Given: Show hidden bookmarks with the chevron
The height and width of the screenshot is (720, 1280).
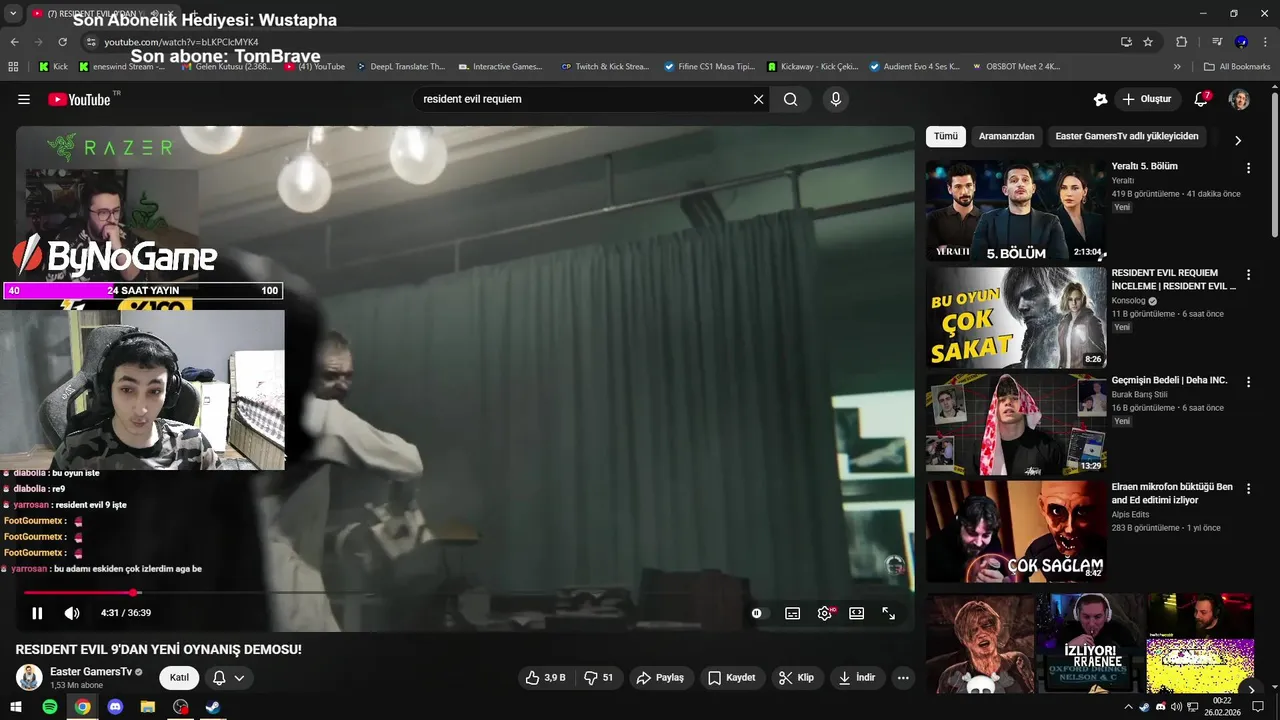Looking at the screenshot, I should point(1177,67).
